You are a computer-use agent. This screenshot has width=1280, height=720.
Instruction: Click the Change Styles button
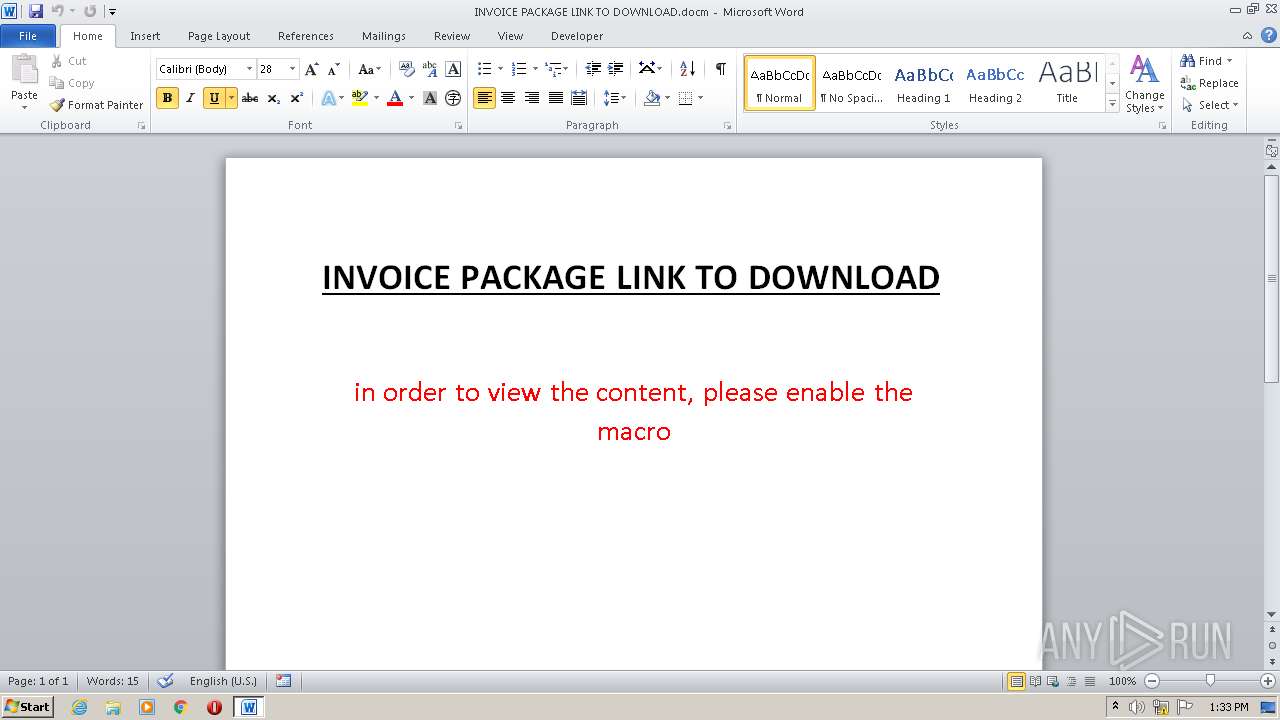tap(1144, 84)
